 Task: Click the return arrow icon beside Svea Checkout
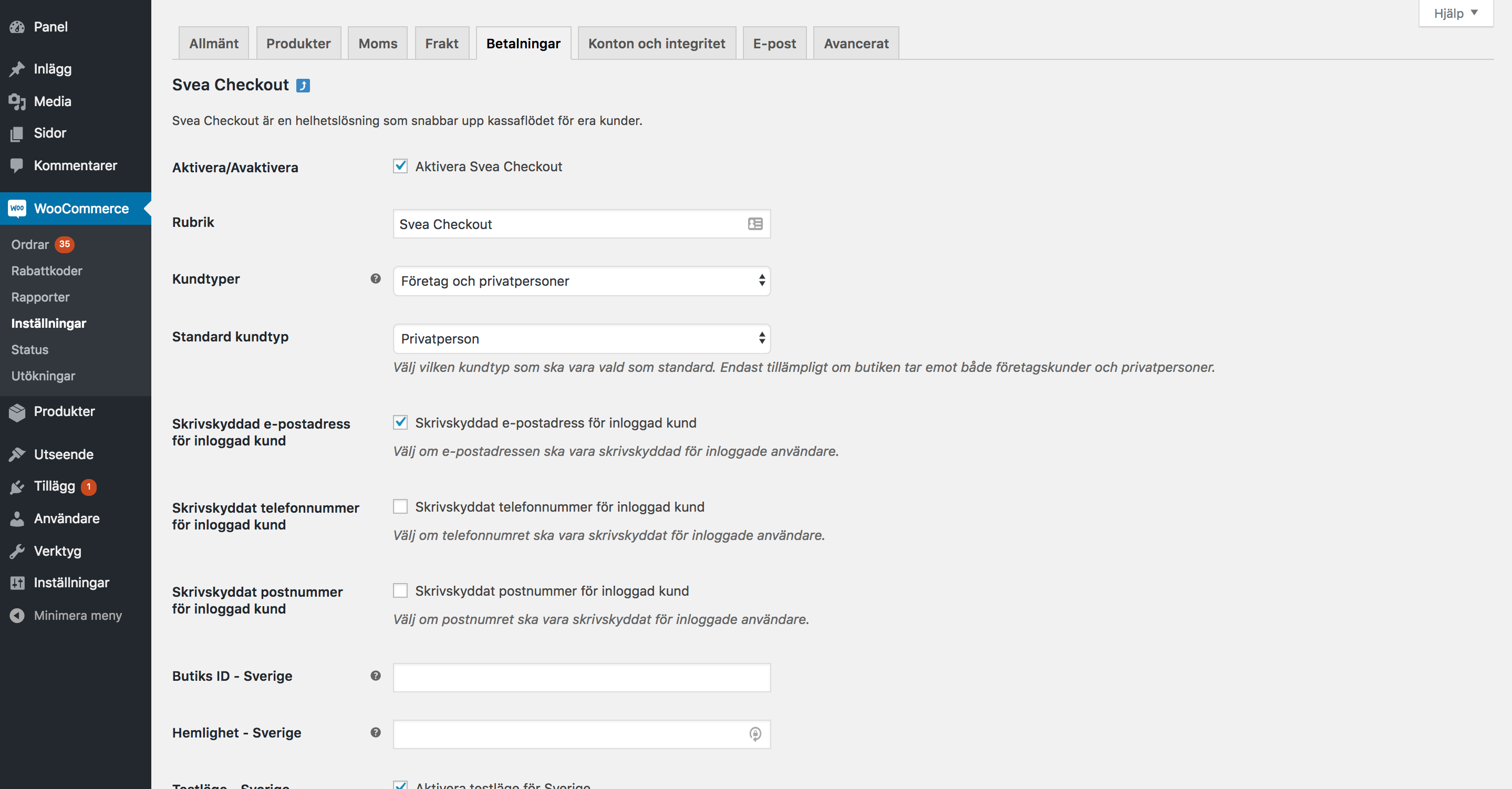(x=303, y=86)
